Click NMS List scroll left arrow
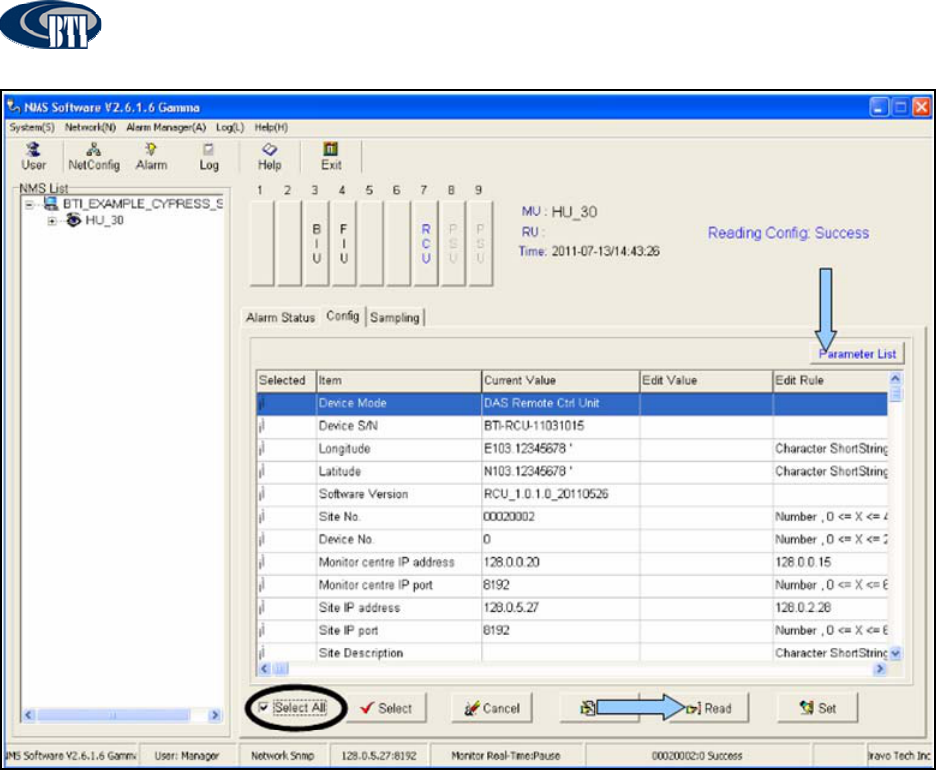This screenshot has width=936, height=770. pos(29,714)
